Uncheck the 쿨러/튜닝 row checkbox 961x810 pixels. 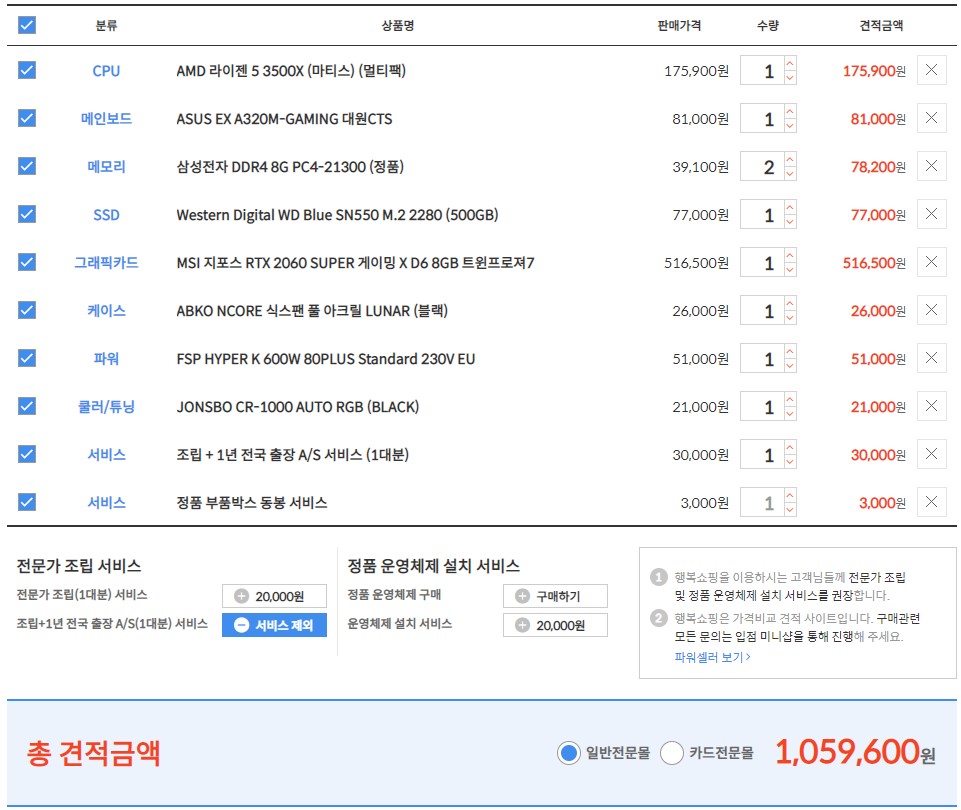27,406
